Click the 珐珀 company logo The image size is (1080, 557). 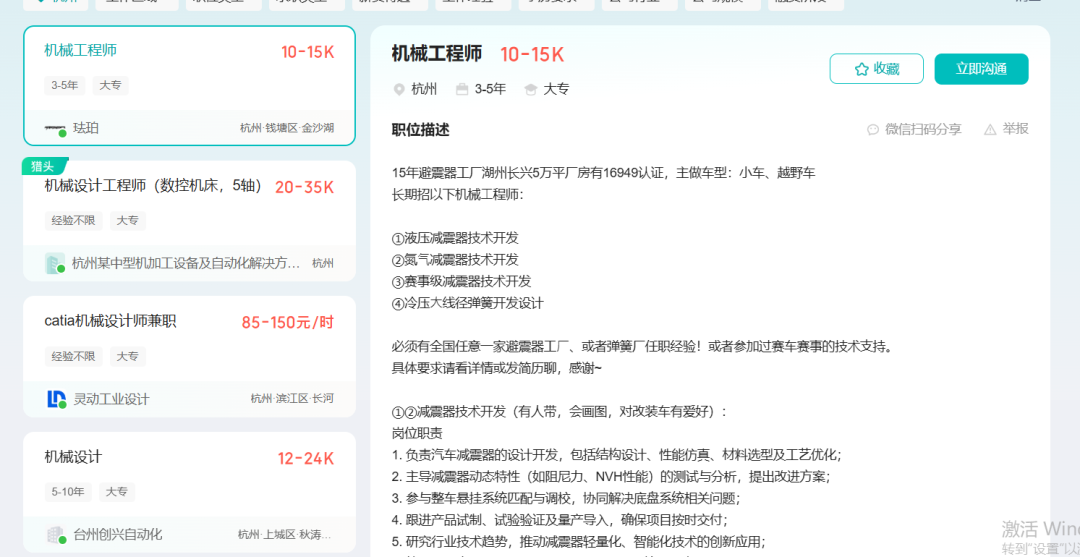pyautogui.click(x=56, y=128)
